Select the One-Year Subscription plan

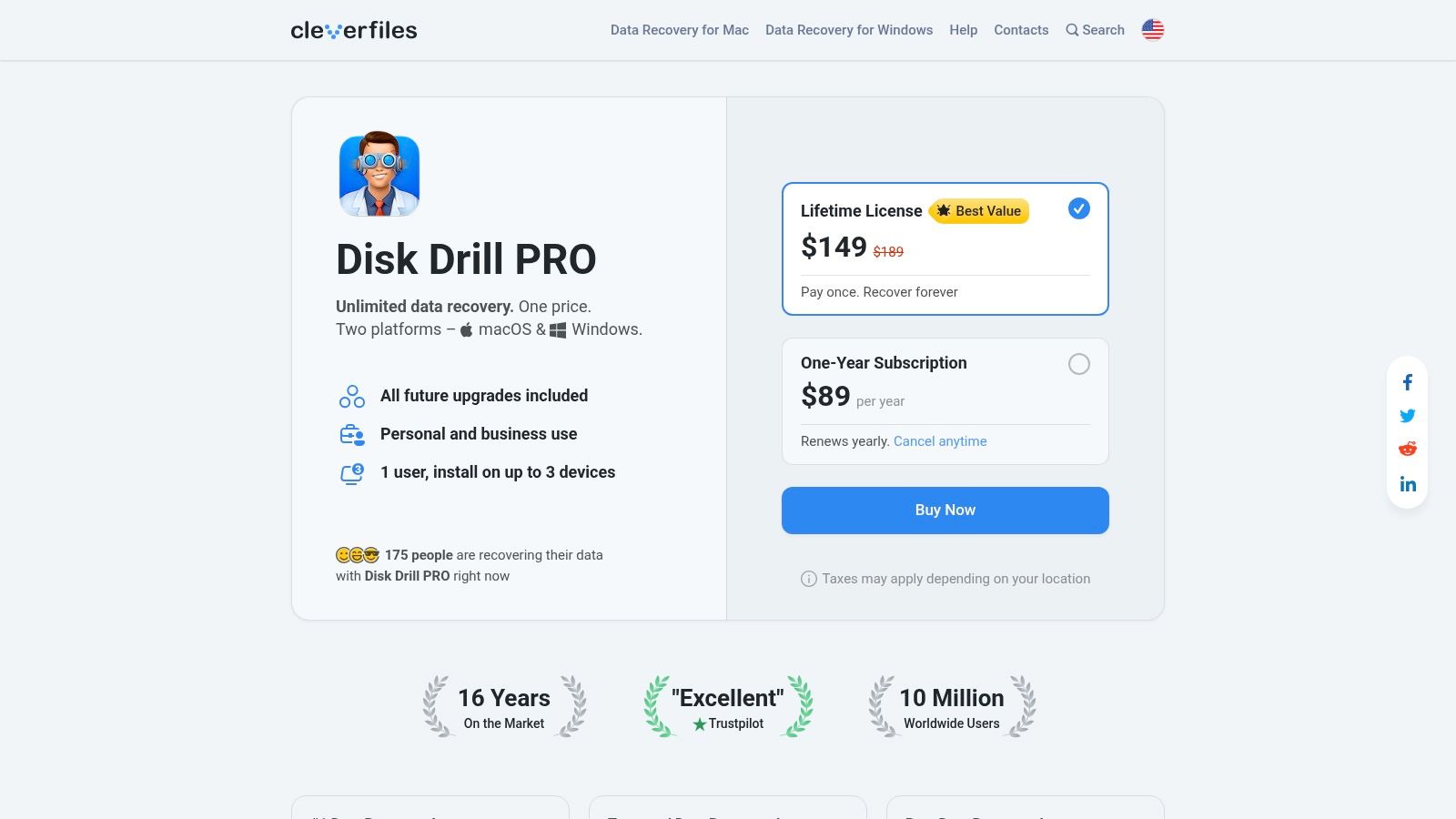1079,364
